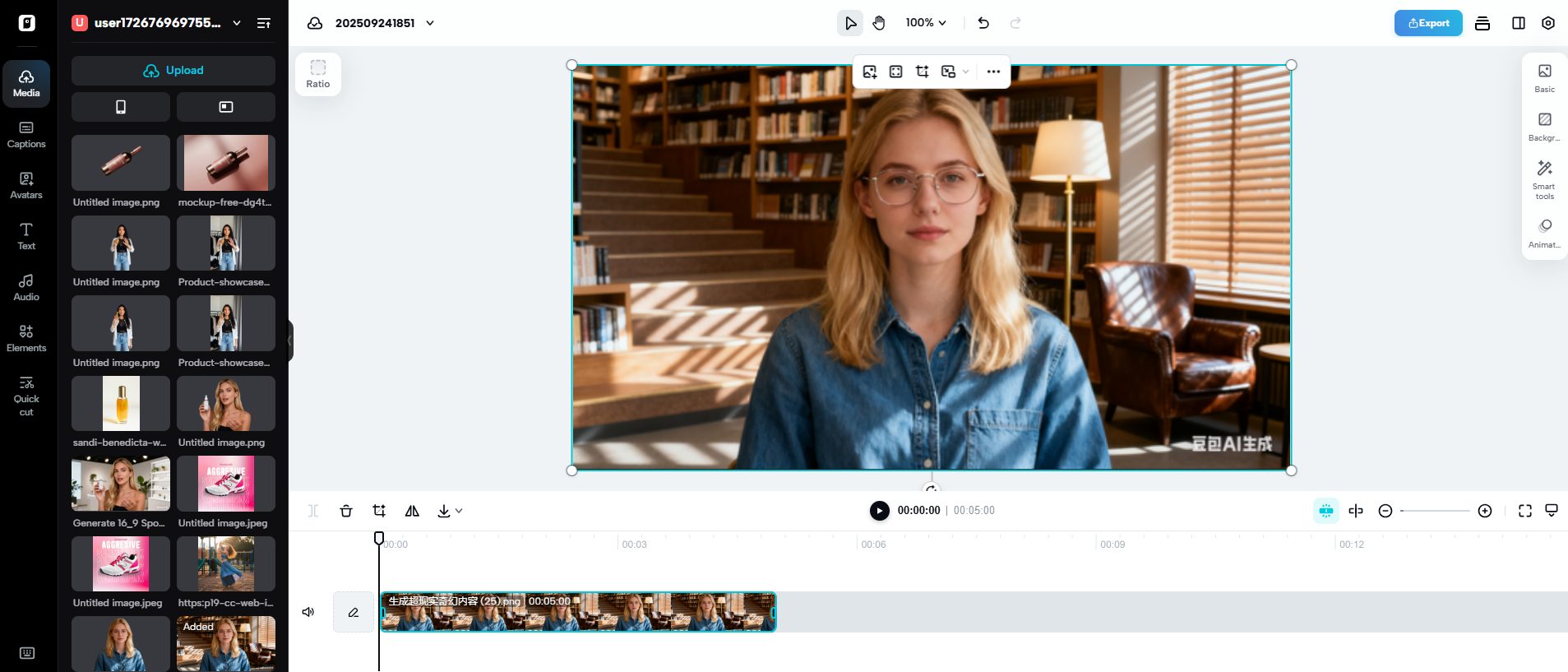Expand the download options arrow in timeline
Screen dimensions: 1568x672
459,511
